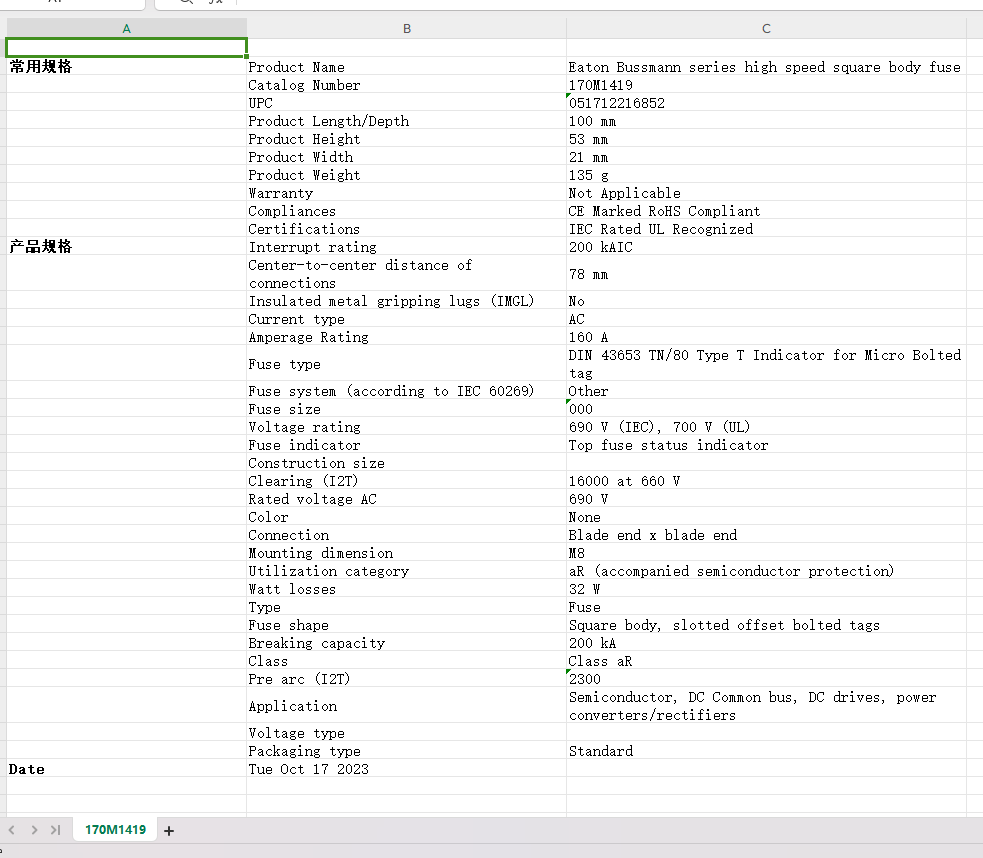Select column C header
The image size is (983, 858).
tap(766, 28)
